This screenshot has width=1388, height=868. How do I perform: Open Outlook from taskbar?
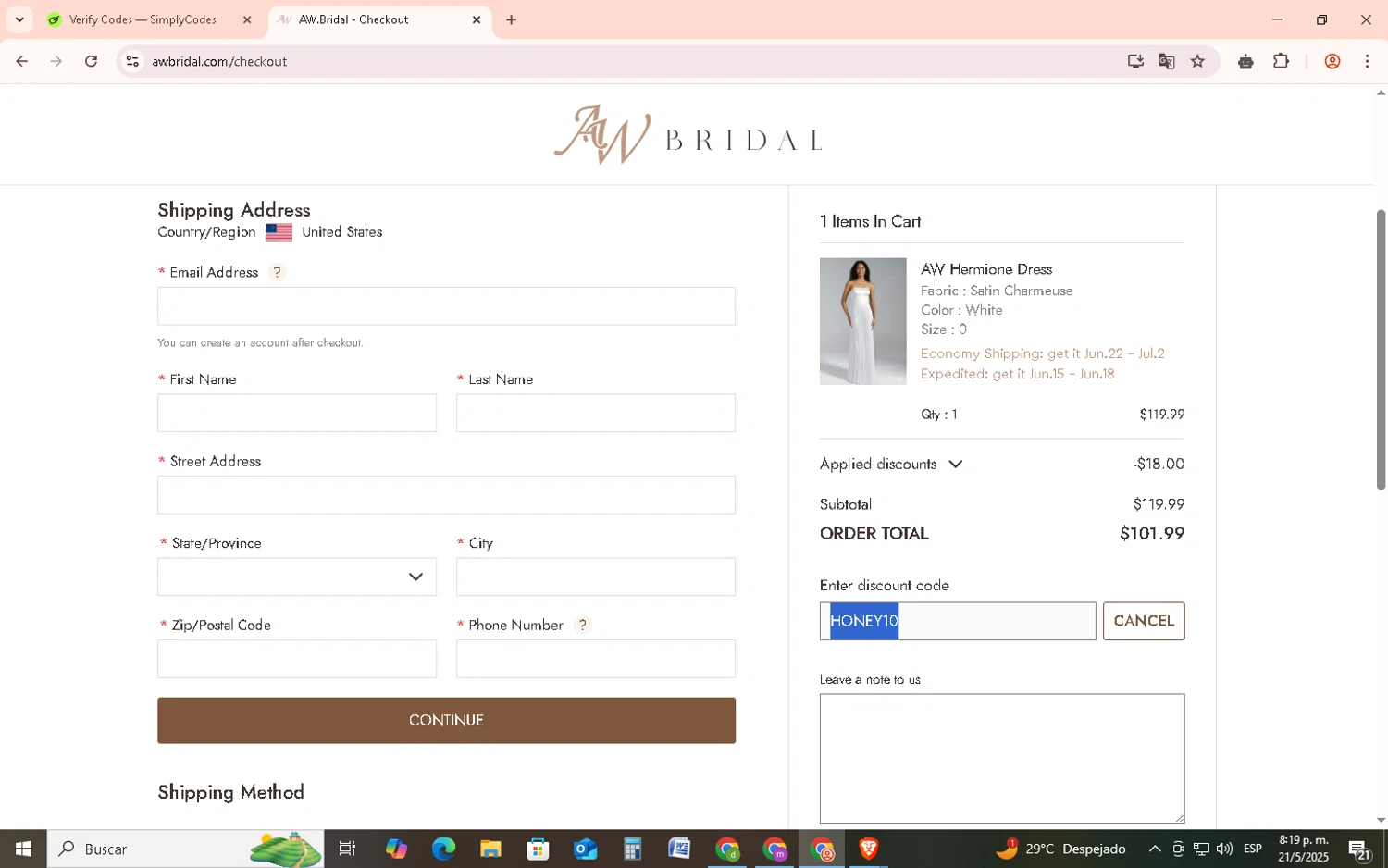(585, 849)
